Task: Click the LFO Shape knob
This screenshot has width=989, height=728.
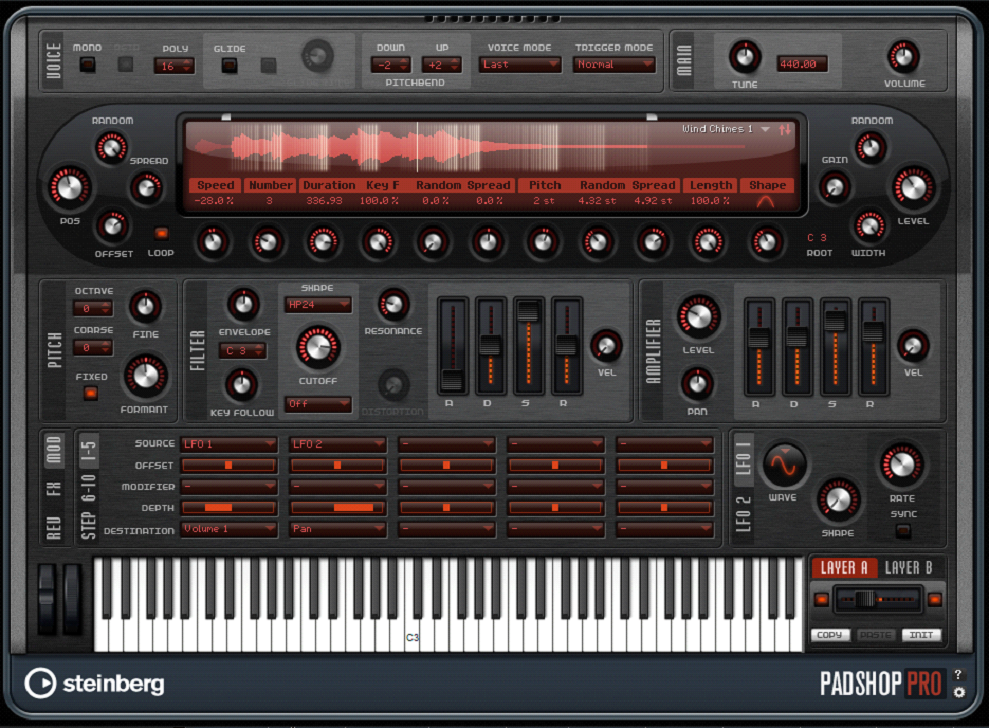Action: [x=838, y=500]
